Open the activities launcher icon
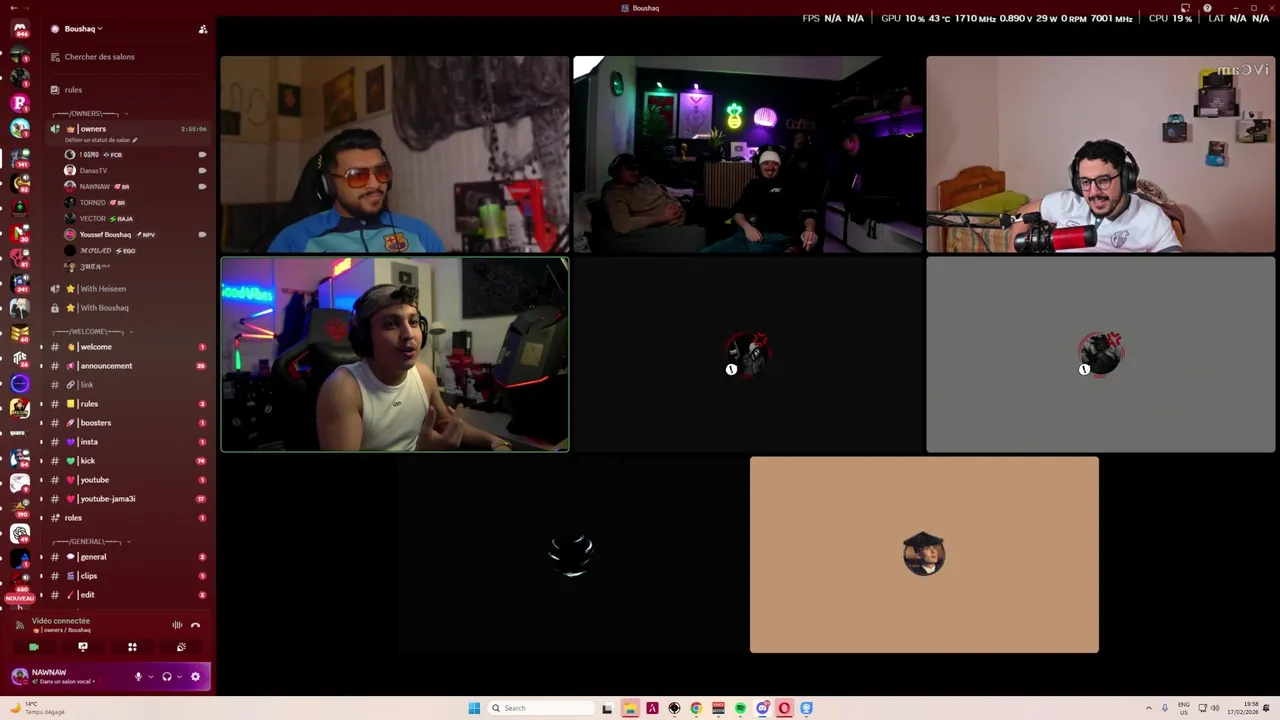 (x=132, y=647)
